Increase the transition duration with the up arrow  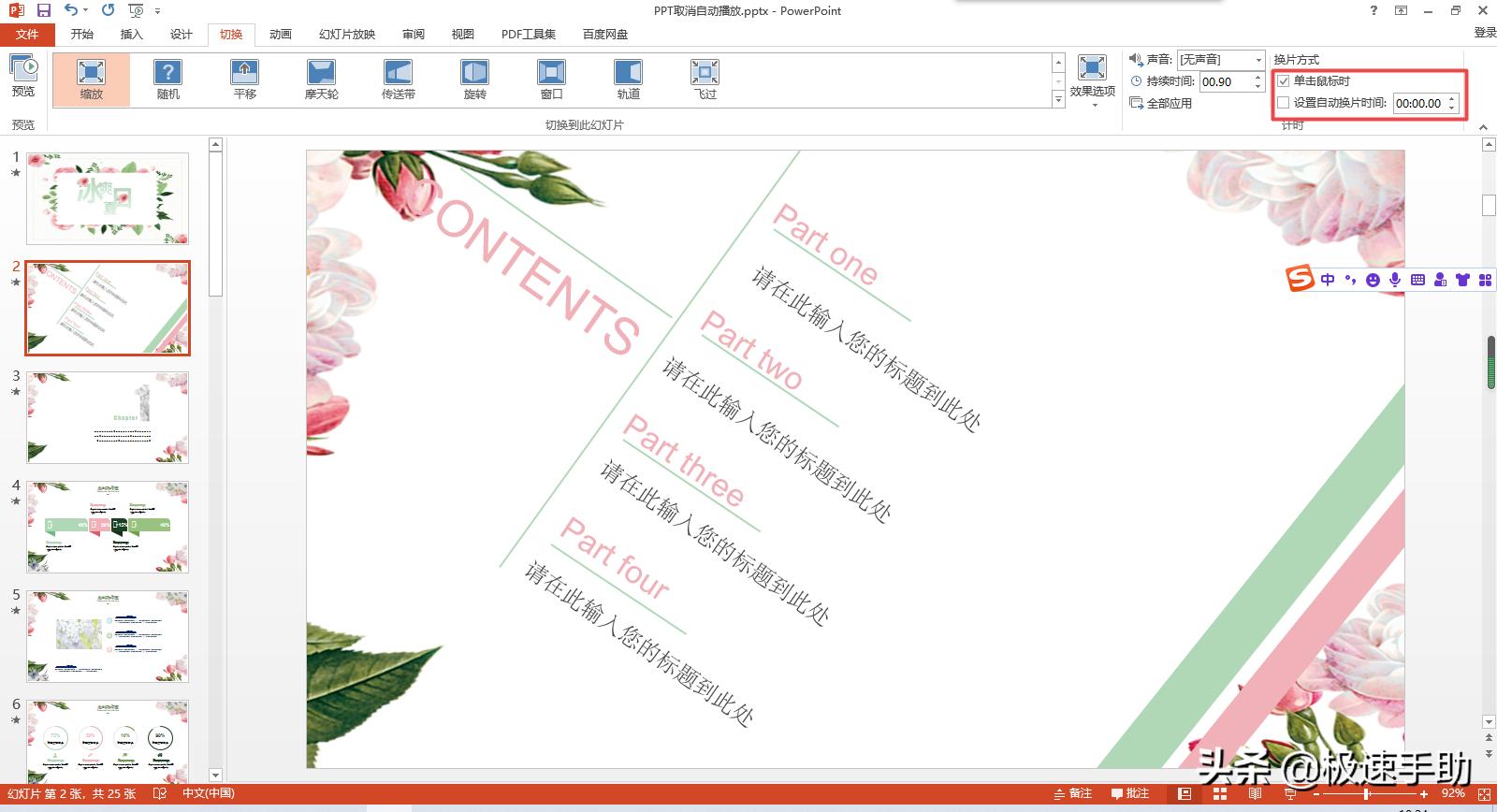(x=1257, y=78)
